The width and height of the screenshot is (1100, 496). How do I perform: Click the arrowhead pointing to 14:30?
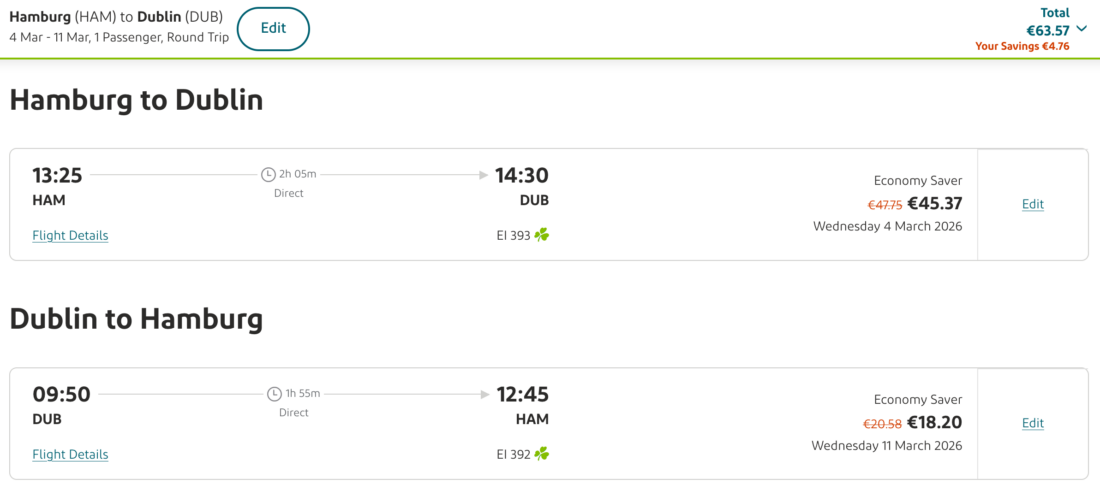point(484,175)
